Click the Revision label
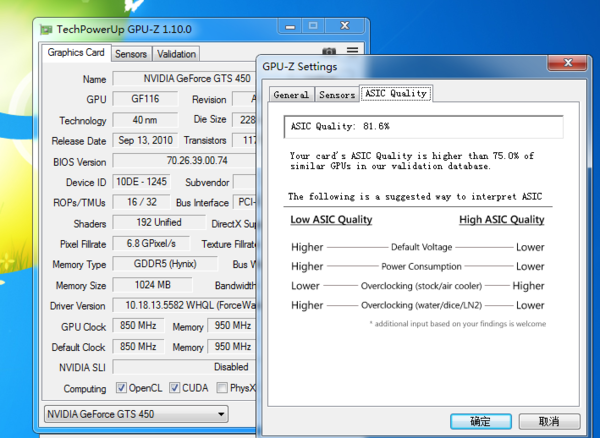Image resolution: width=600 pixels, height=438 pixels. [209, 100]
